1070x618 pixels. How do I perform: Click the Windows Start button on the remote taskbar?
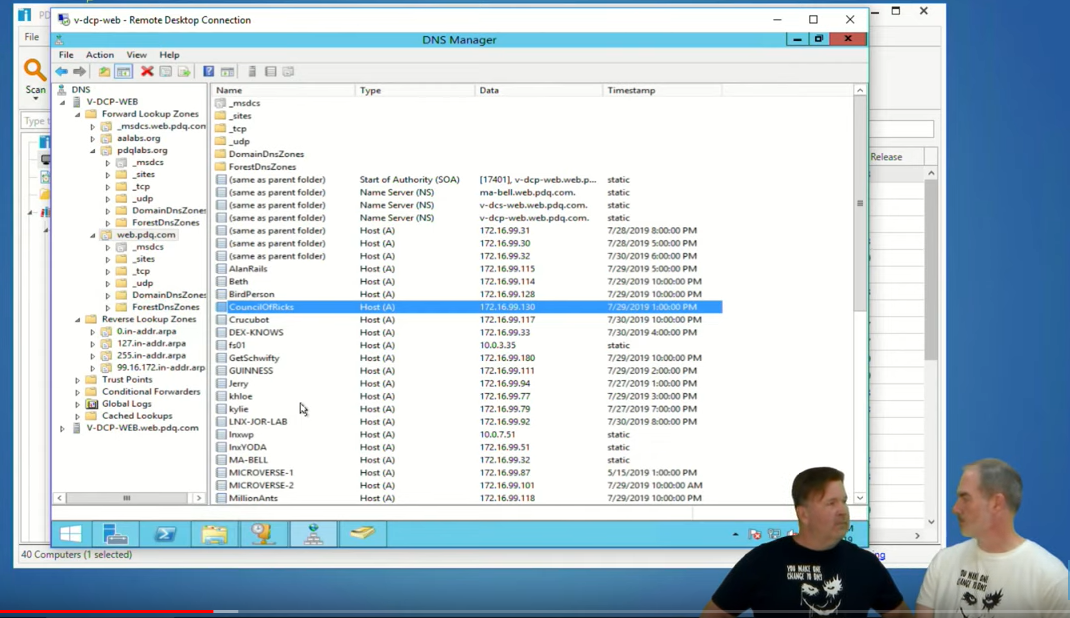click(x=71, y=534)
